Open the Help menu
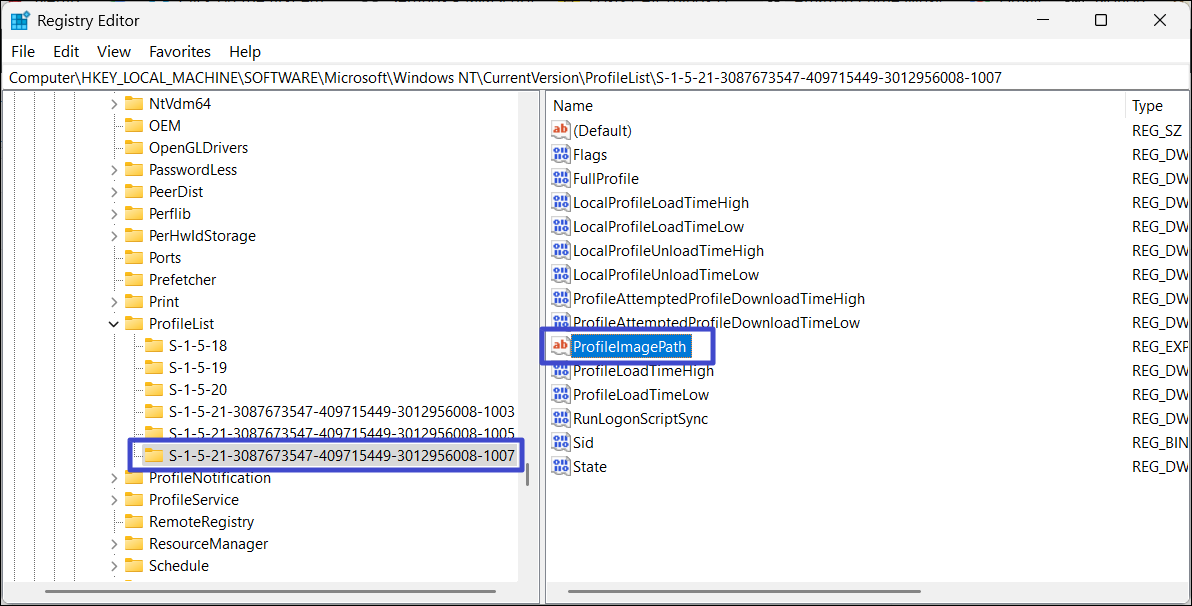The width and height of the screenshot is (1192, 606). (x=245, y=52)
